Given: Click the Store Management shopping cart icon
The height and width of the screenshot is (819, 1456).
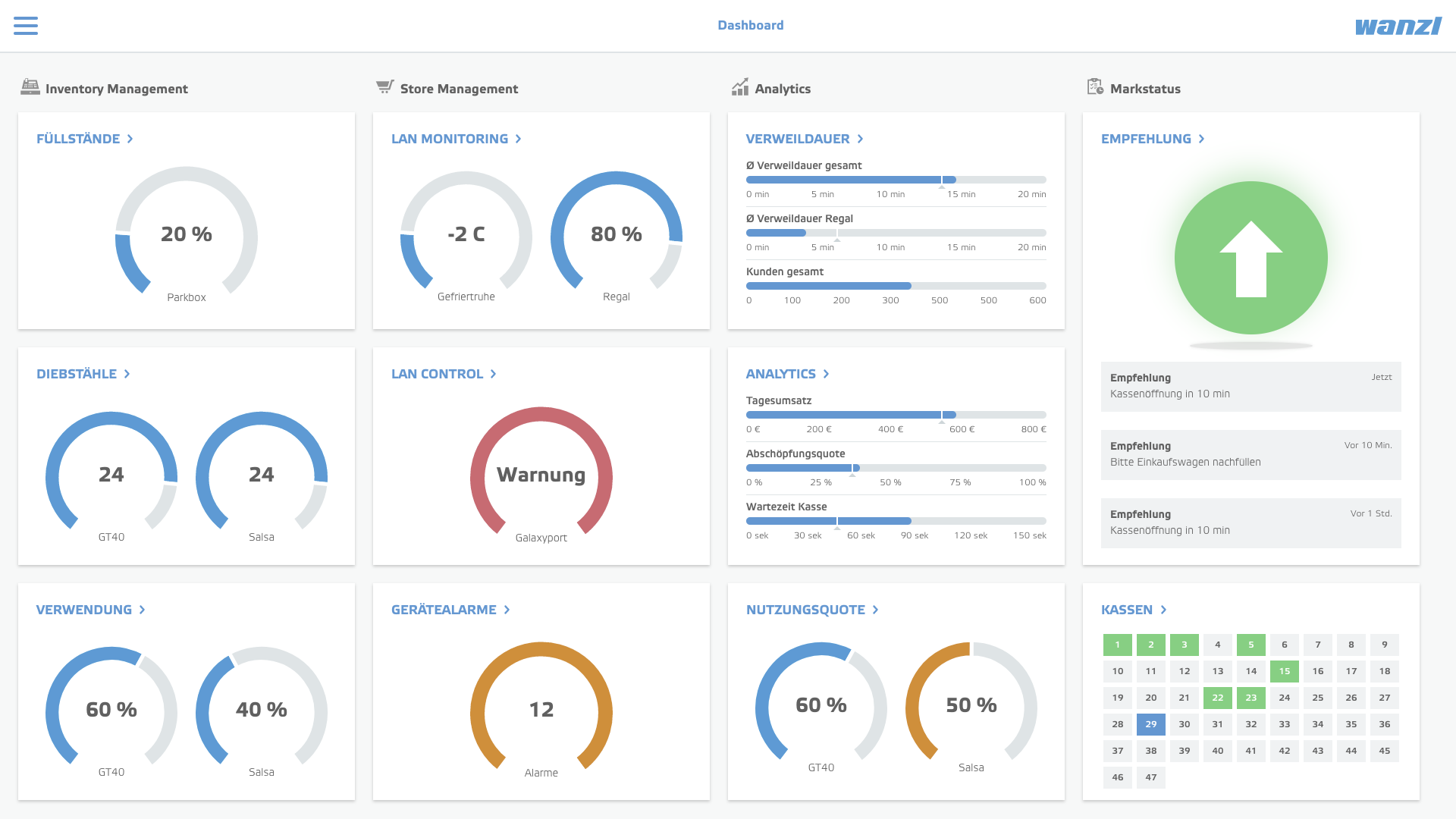Looking at the screenshot, I should point(385,87).
